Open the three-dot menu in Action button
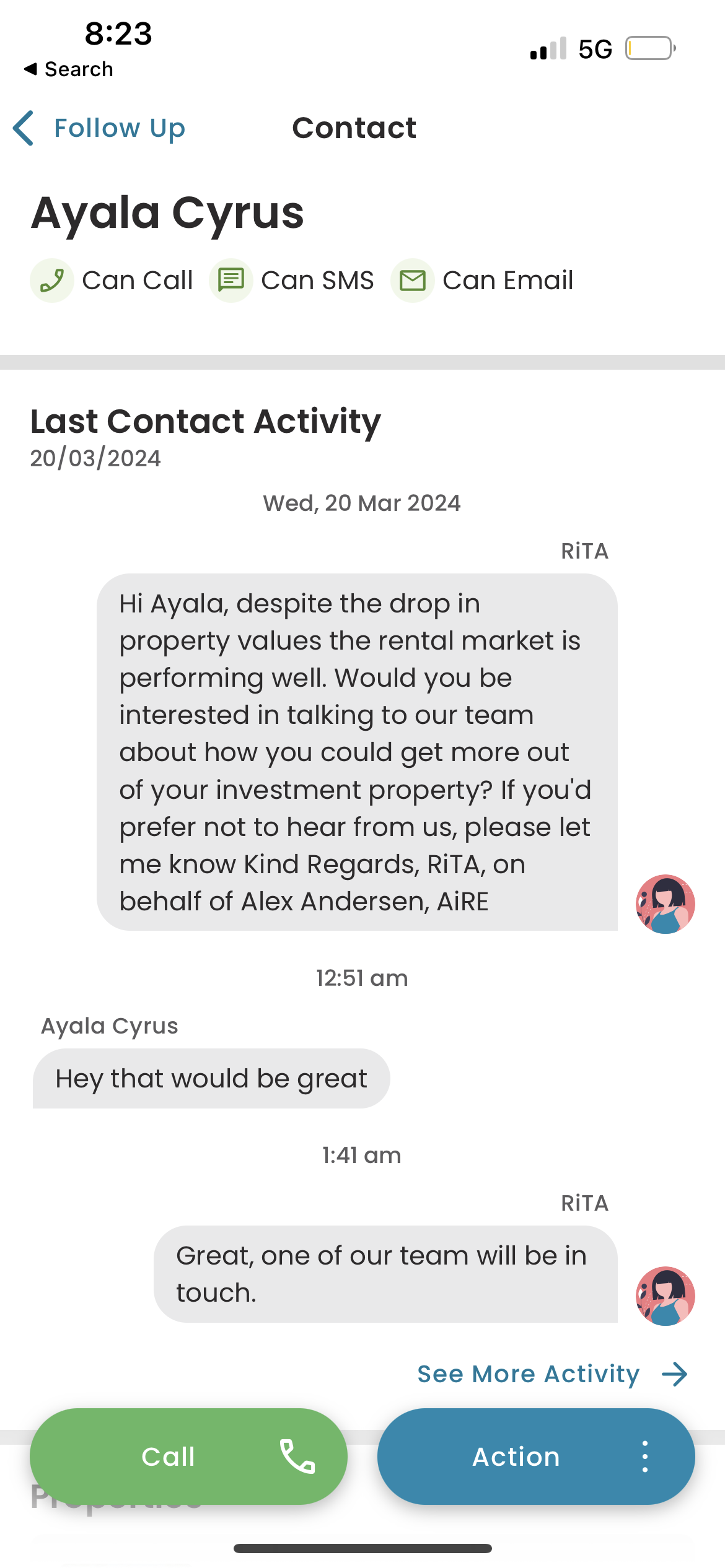Viewport: 725px width, 1568px height. [x=645, y=1457]
